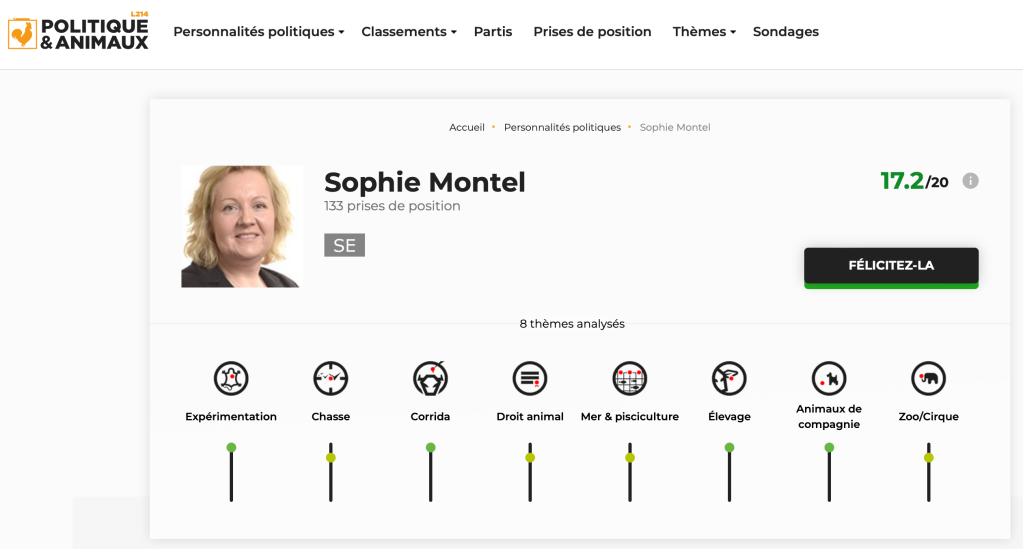Click the Sophie Montel name heading
1023x549 pixels.
point(425,182)
